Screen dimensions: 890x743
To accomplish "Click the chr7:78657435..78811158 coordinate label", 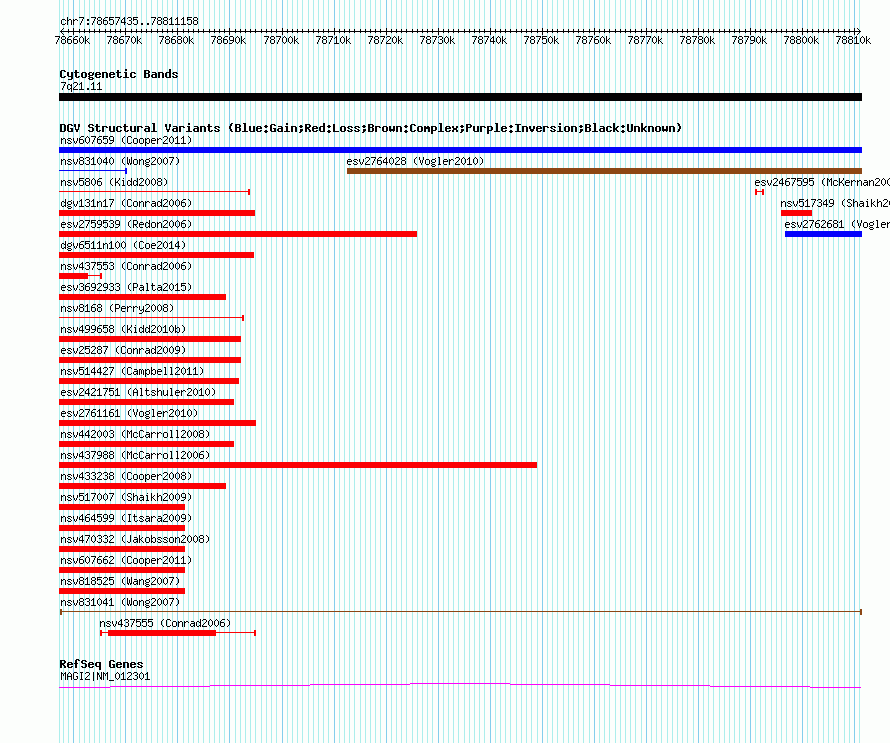I will 129,22.
